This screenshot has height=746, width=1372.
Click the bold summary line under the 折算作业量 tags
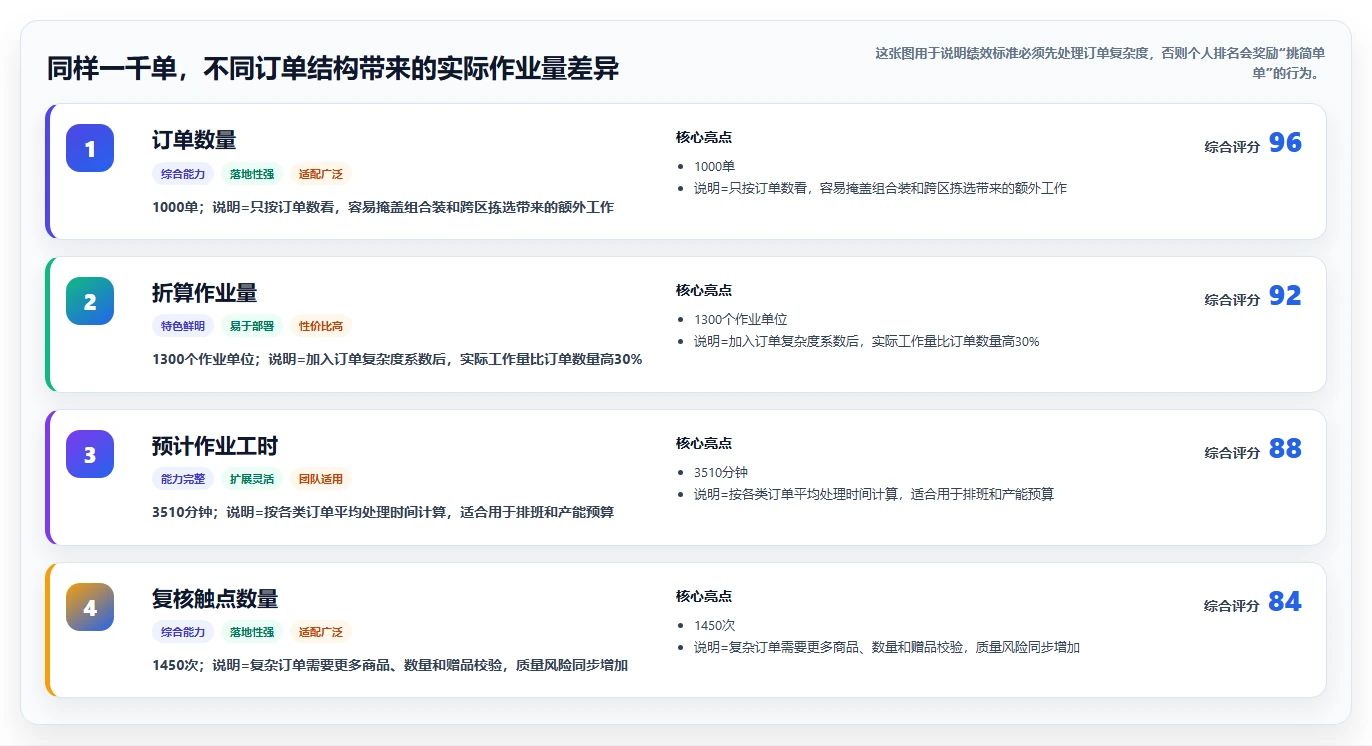(397, 361)
